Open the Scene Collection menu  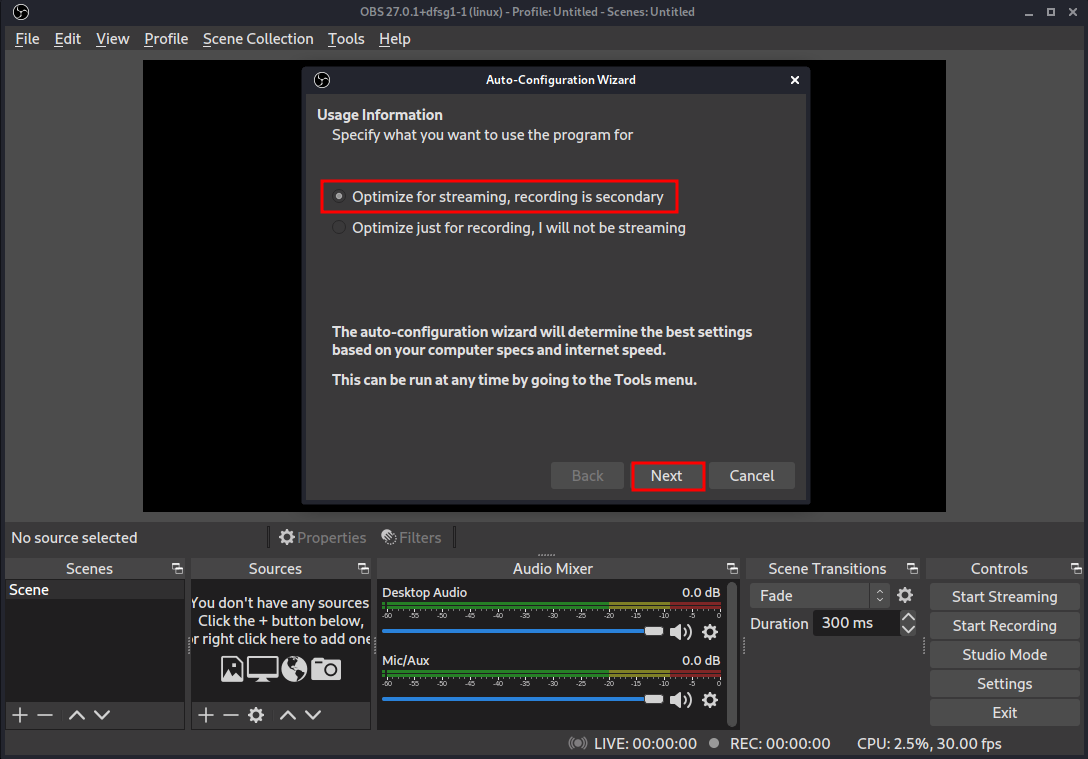coord(258,39)
